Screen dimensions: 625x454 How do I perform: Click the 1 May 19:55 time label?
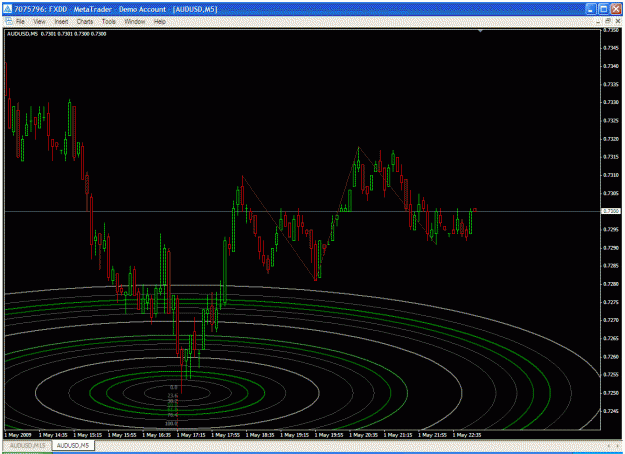329,435
